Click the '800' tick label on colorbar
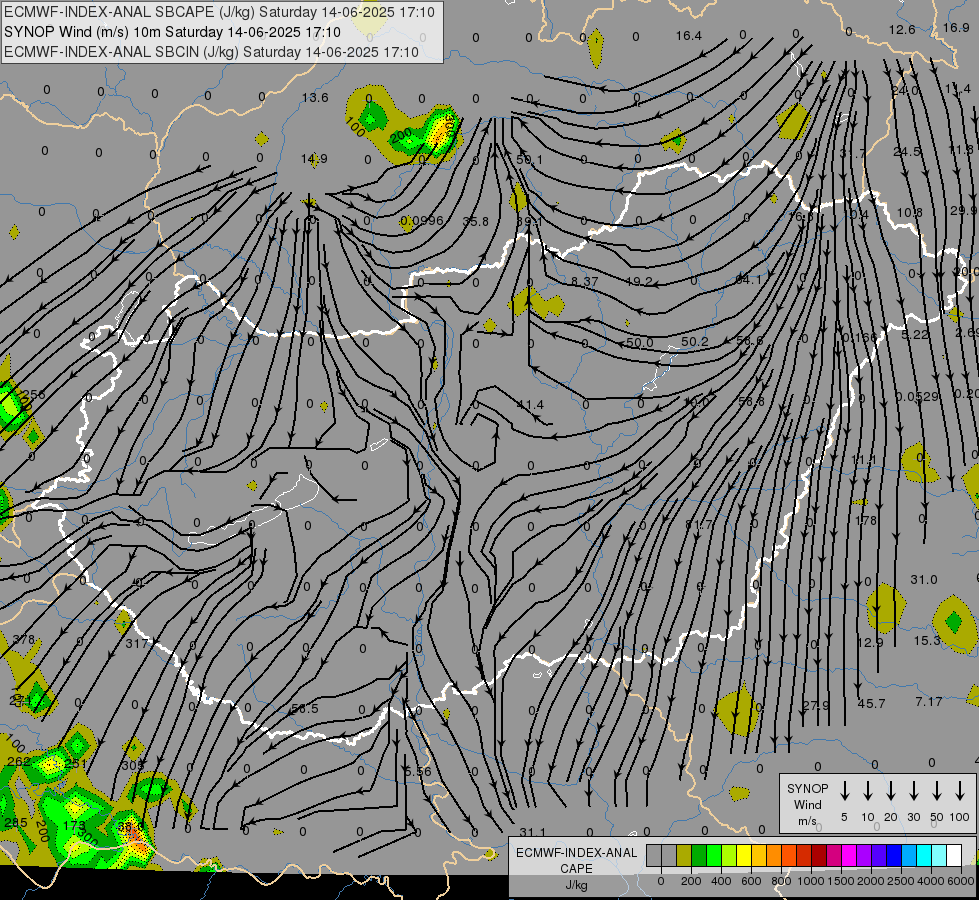 point(781,881)
